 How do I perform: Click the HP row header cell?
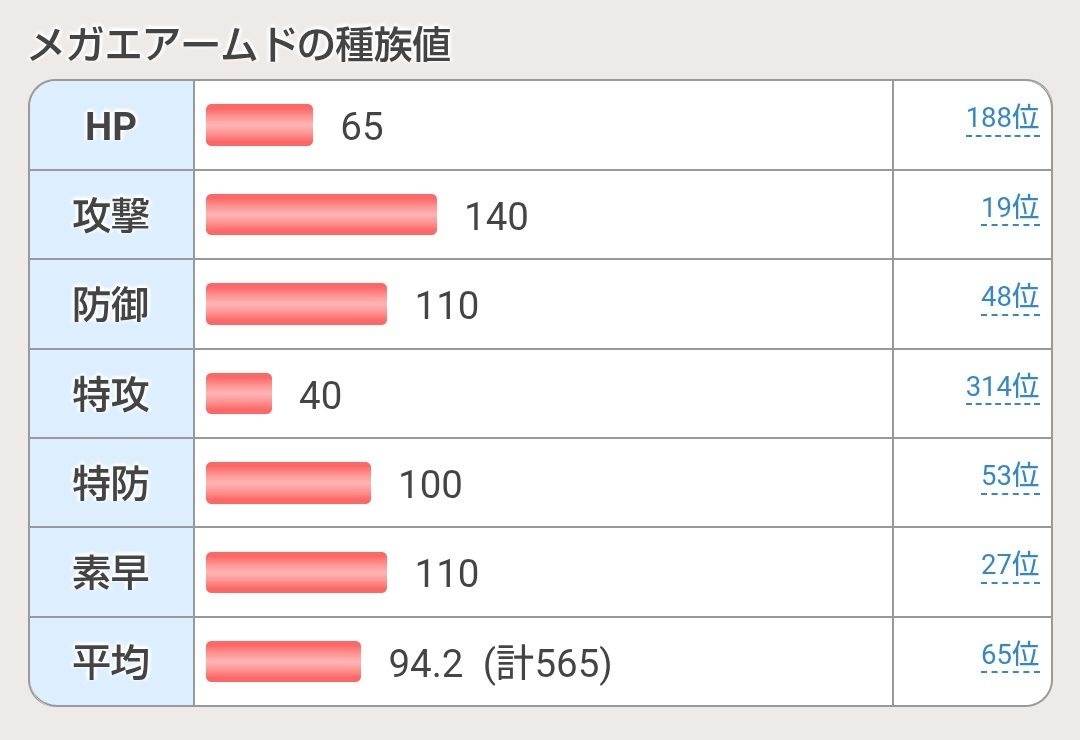(x=111, y=126)
